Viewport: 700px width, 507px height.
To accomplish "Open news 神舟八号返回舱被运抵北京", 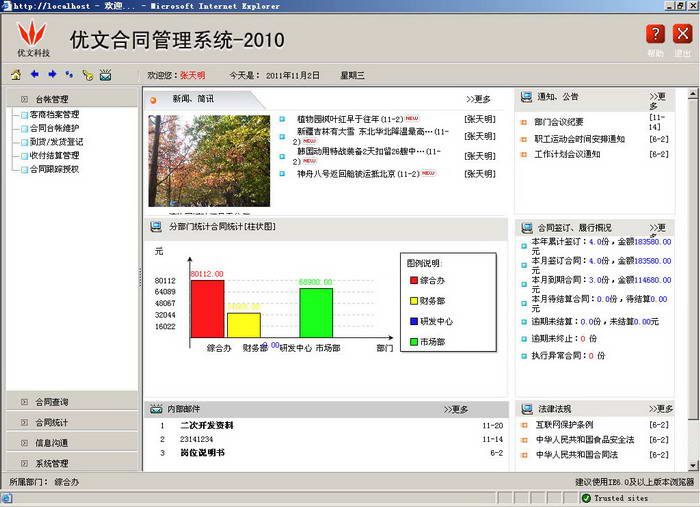I will [x=358, y=174].
